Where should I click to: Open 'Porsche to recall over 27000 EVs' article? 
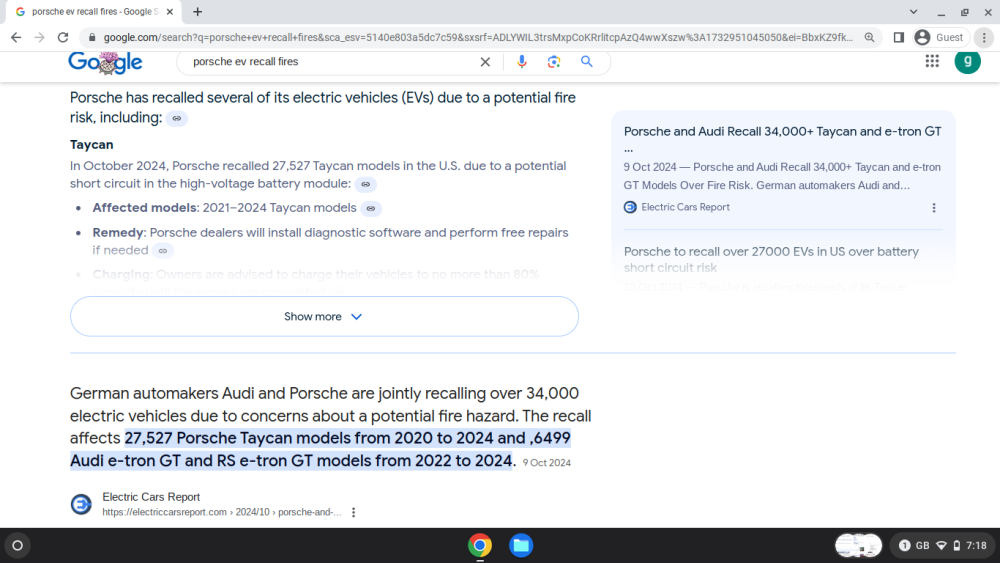771,260
